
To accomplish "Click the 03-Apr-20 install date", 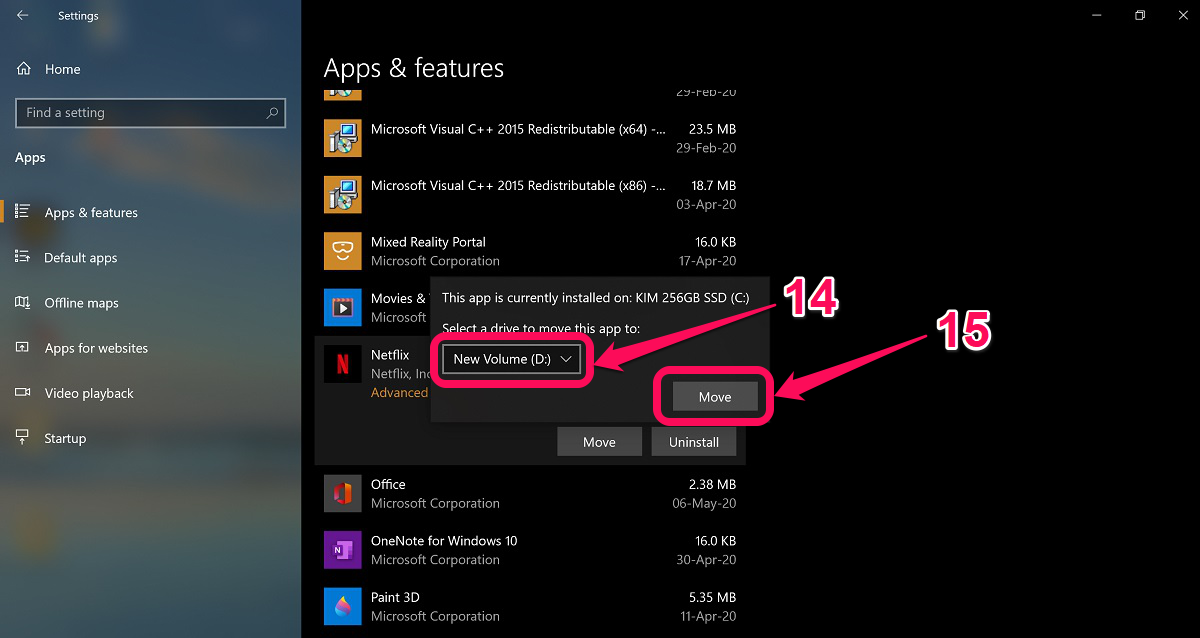I will click(x=705, y=204).
